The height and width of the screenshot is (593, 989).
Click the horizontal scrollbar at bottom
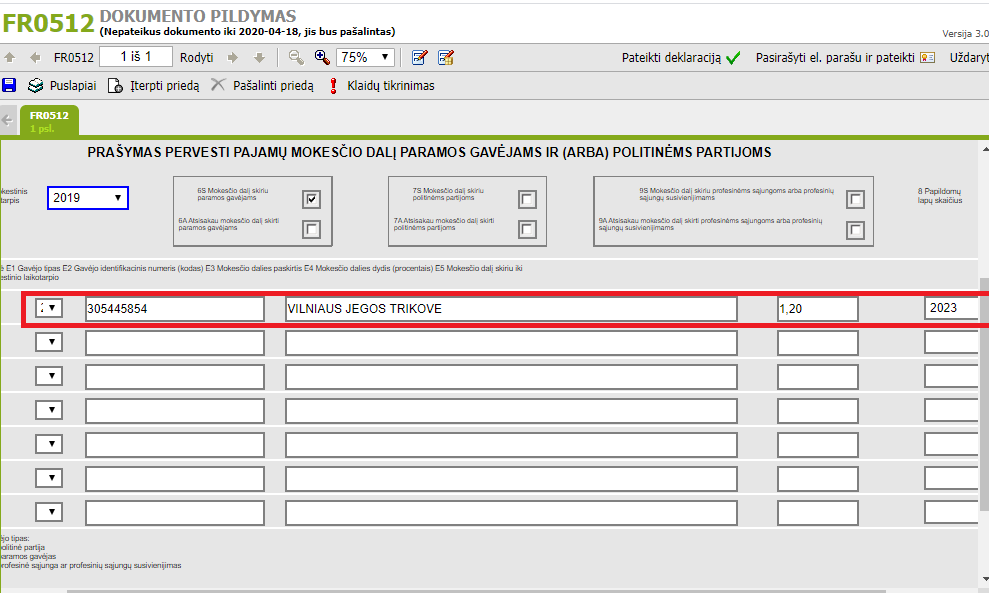point(476,591)
